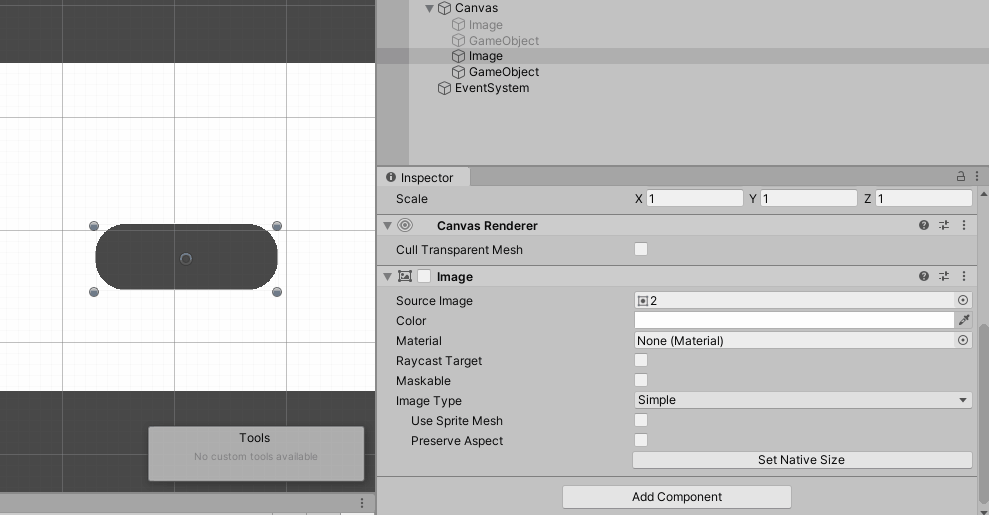Switch to the Inspector tab

click(424, 178)
